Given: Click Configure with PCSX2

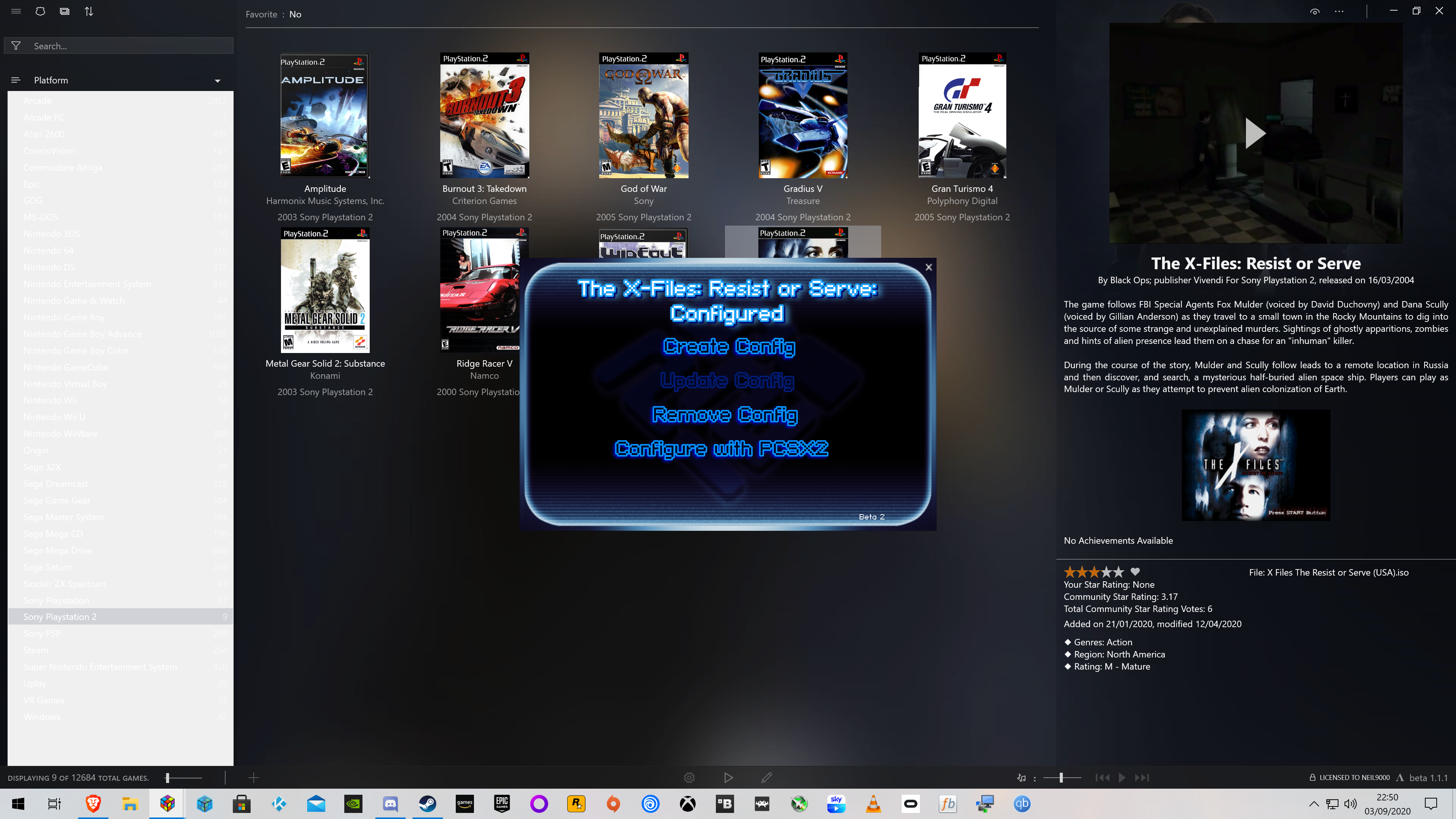Looking at the screenshot, I should (721, 449).
